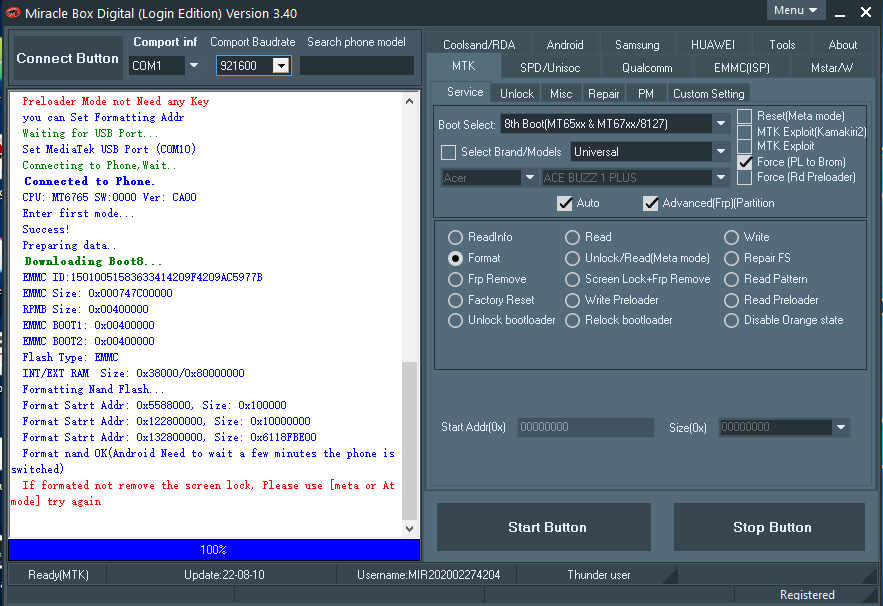Click the Start Button
This screenshot has height=606, width=883.
click(544, 527)
